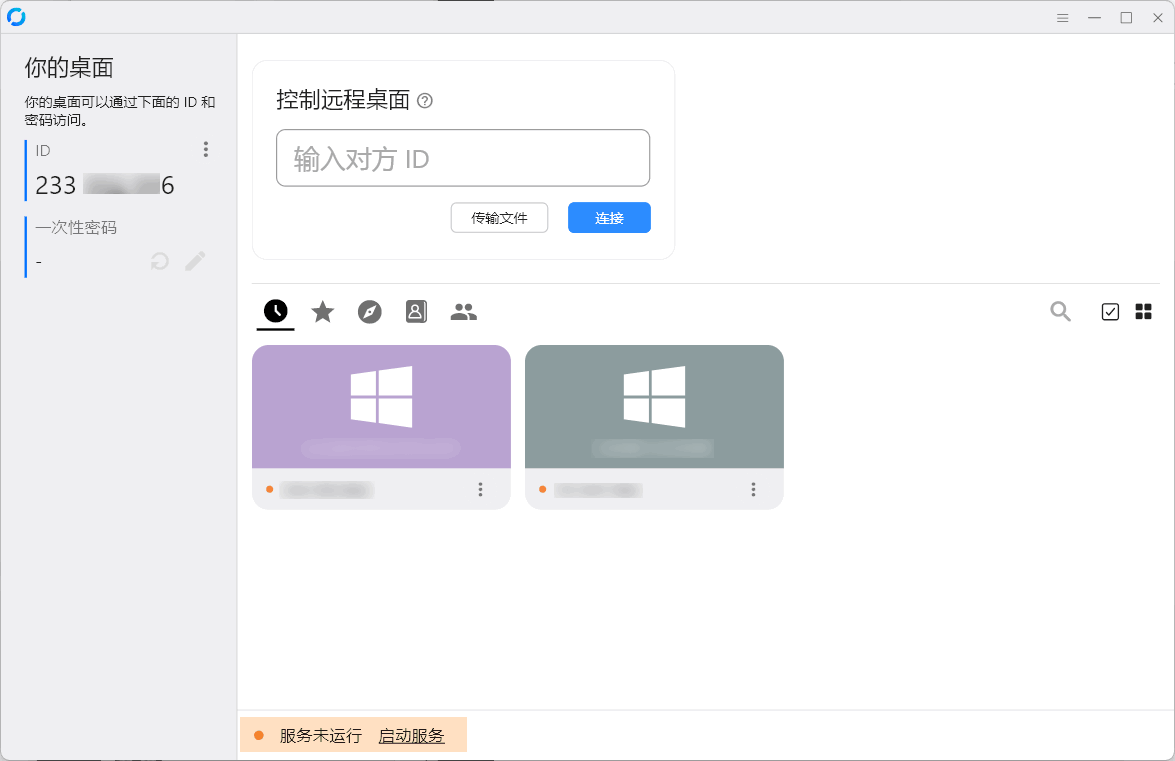Viewport: 1175px width, 761px height.
Task: Toggle multi-select checkbox for peer cards
Action: point(1110,312)
